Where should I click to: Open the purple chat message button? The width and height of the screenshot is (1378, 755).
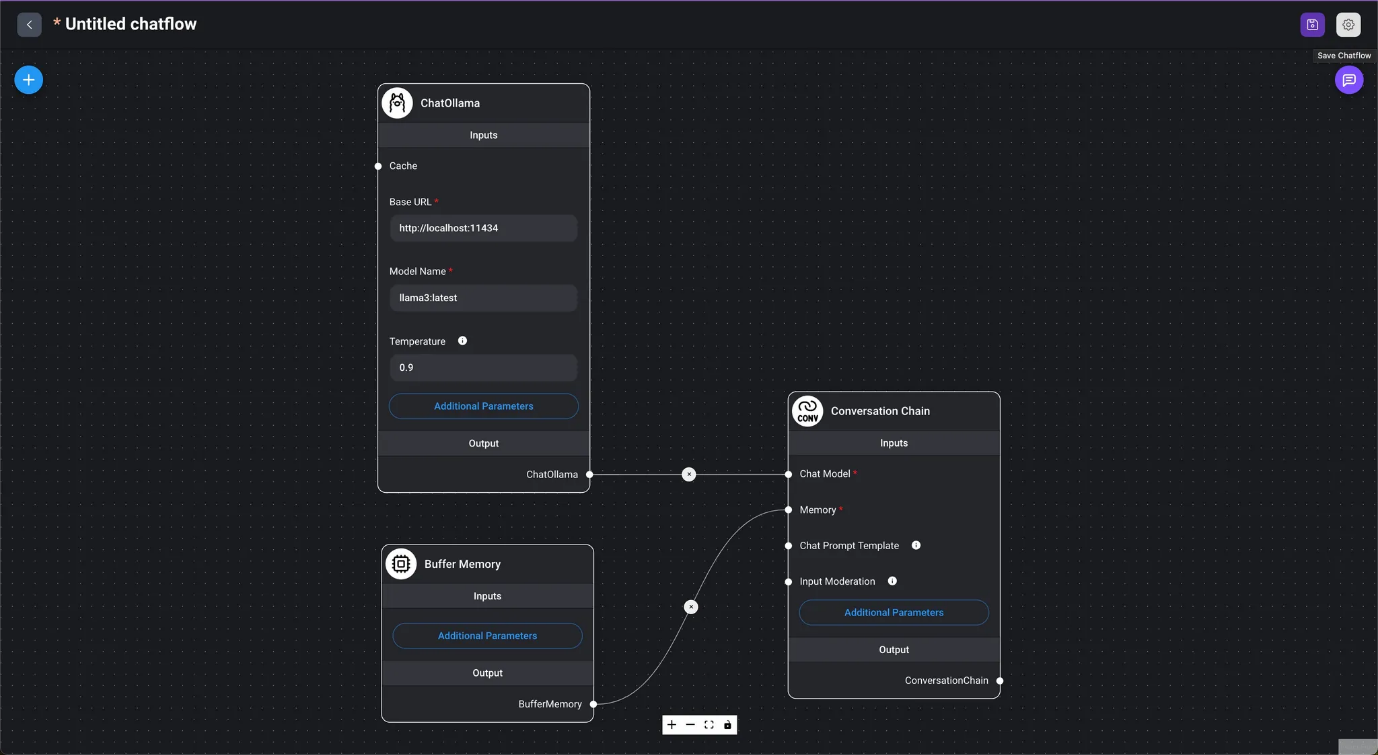pos(1348,80)
